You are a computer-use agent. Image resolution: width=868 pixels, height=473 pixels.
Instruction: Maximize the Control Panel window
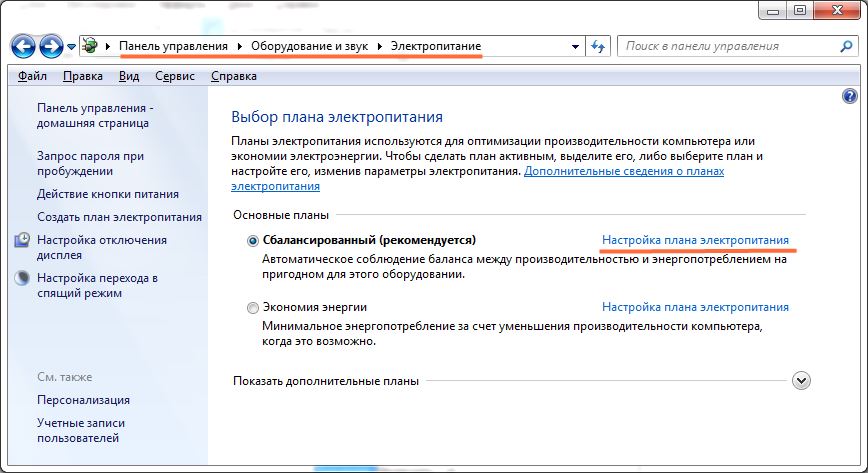(x=799, y=11)
